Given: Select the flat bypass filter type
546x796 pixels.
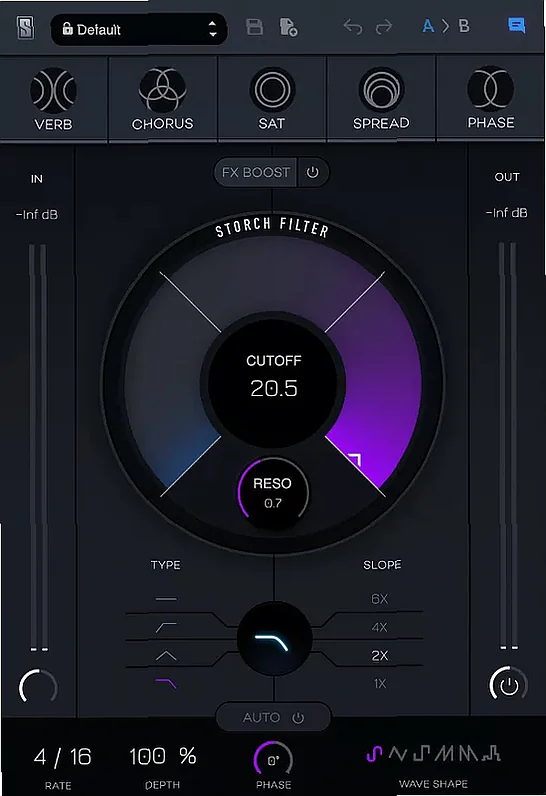Looking at the screenshot, I should (x=166, y=599).
